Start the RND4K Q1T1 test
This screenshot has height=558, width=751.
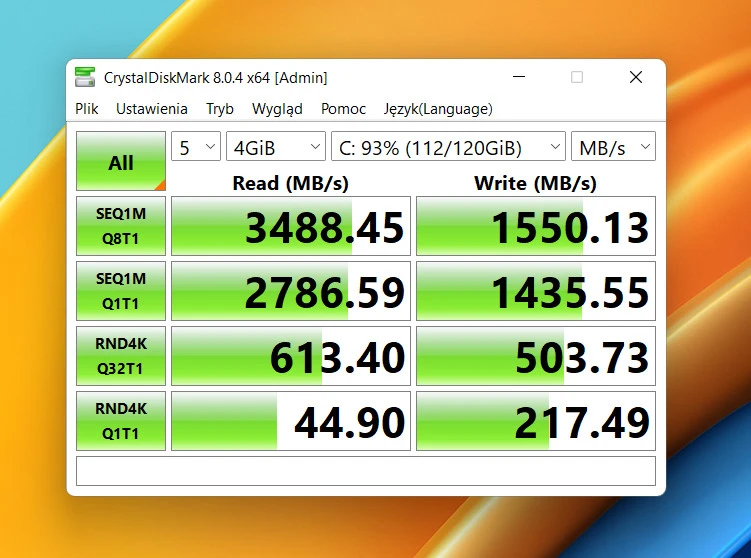[x=121, y=421]
